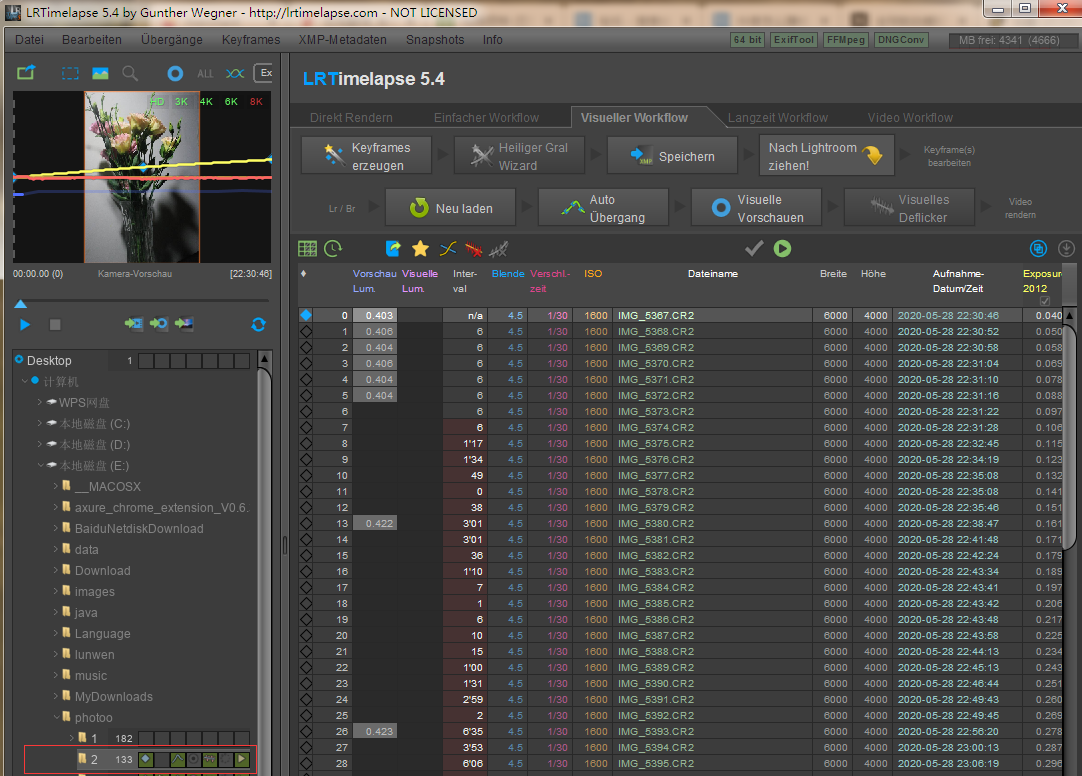Select the blue dashed crop rectangle icon
Image resolution: width=1082 pixels, height=776 pixels.
click(x=70, y=73)
